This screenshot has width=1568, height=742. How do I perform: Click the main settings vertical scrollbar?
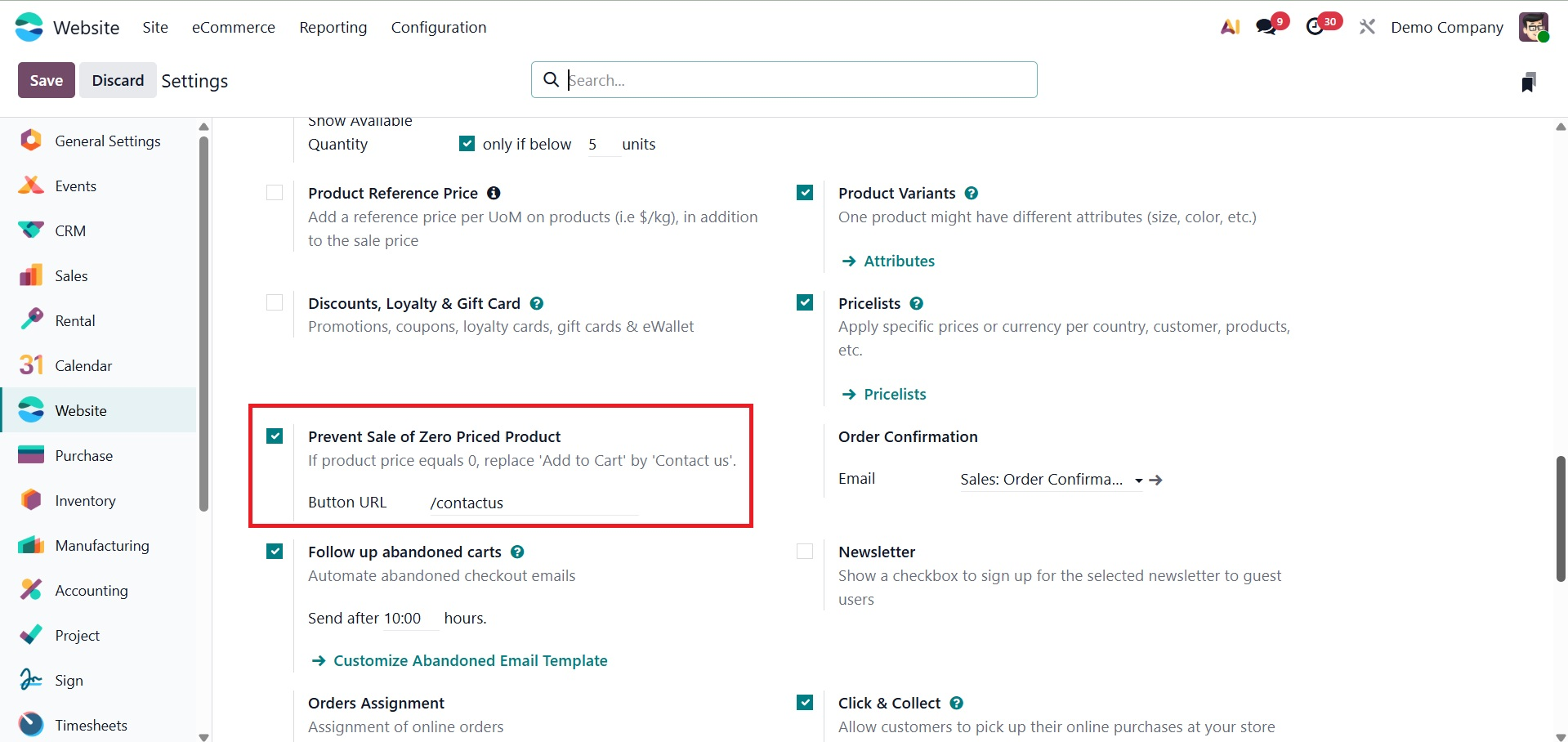(x=1560, y=518)
